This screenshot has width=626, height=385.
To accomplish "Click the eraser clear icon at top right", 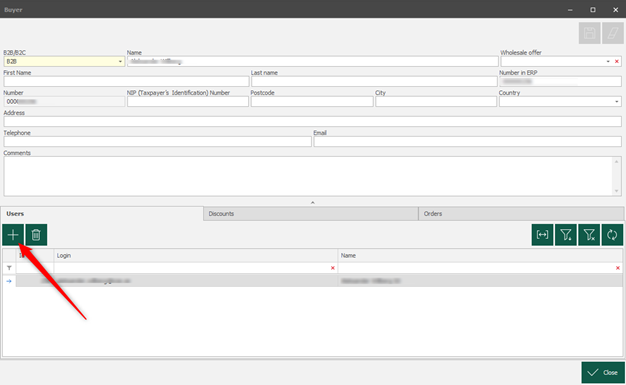I will coord(613,33).
